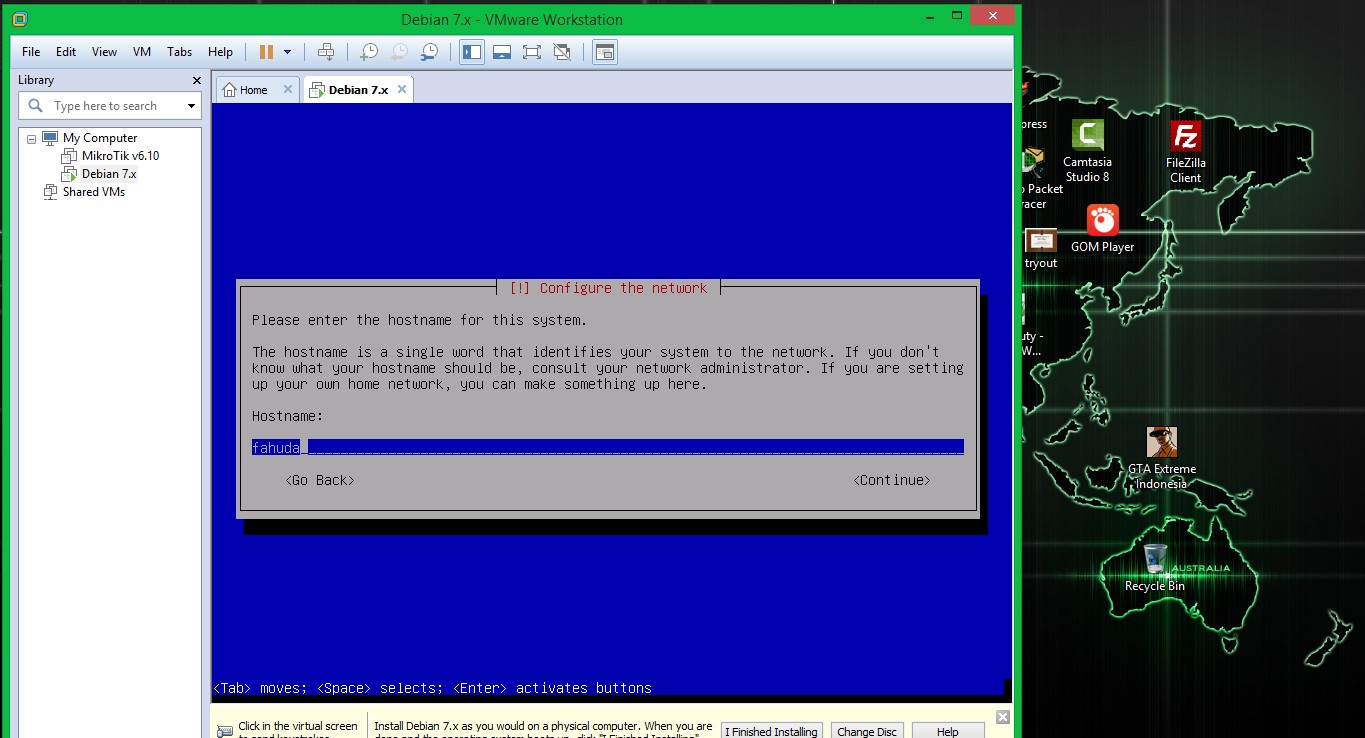Open the File menu
Image resolution: width=1365 pixels, height=738 pixels.
click(x=31, y=52)
